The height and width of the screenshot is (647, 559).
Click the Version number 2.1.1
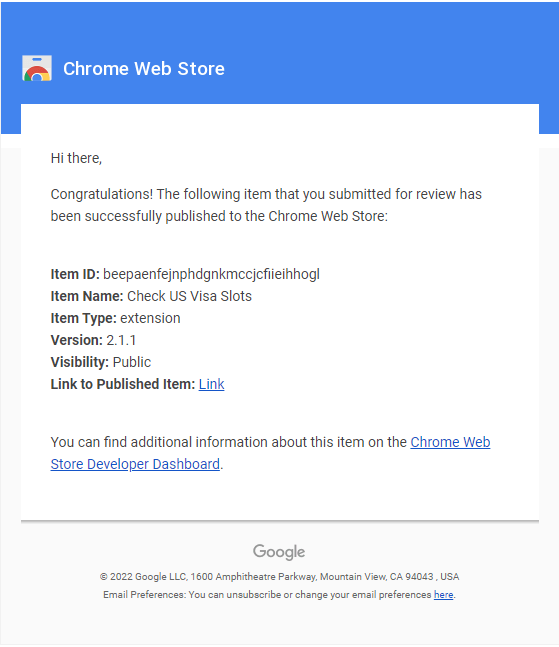click(x=121, y=340)
